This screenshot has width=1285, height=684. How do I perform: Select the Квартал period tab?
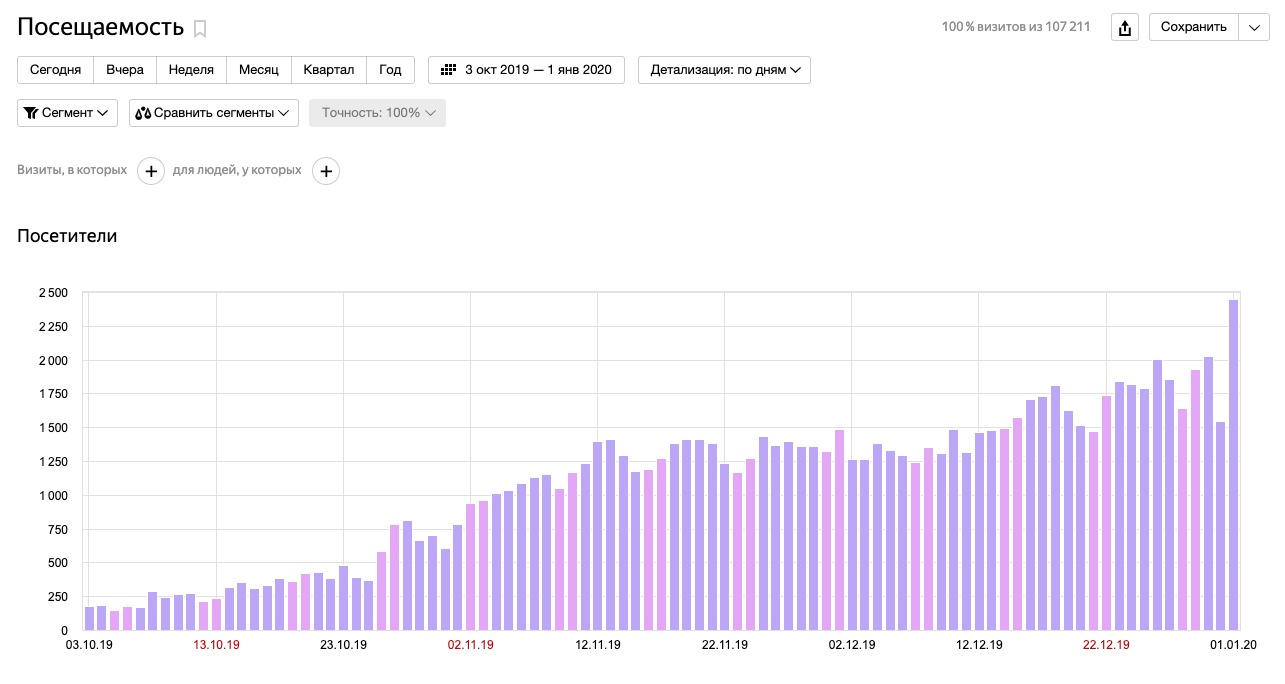coord(329,70)
